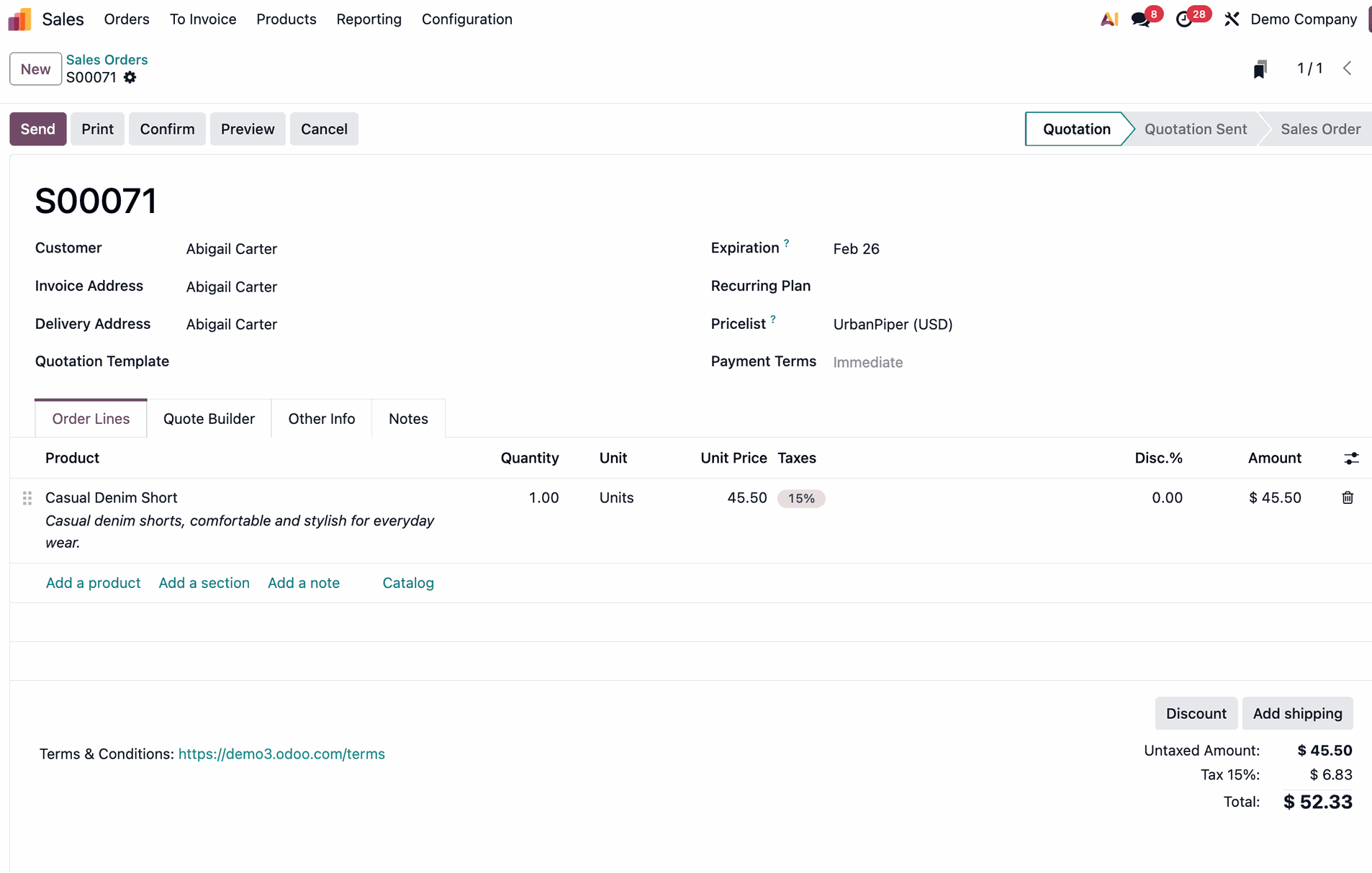This screenshot has height=873, width=1372.
Task: Open the Configuration menu
Action: point(466,19)
